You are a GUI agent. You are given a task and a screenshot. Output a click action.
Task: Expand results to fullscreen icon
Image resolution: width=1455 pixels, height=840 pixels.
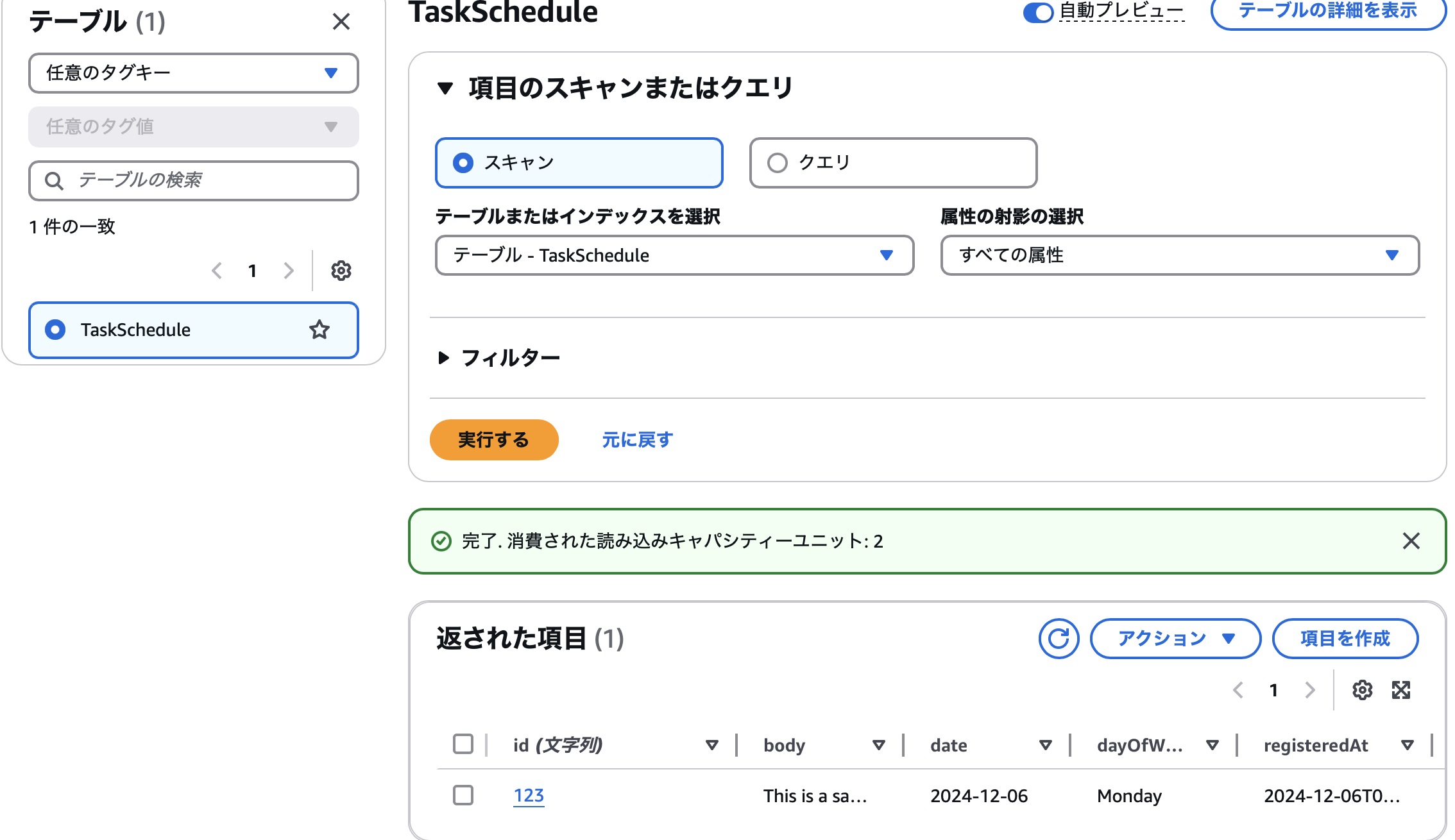[1401, 690]
